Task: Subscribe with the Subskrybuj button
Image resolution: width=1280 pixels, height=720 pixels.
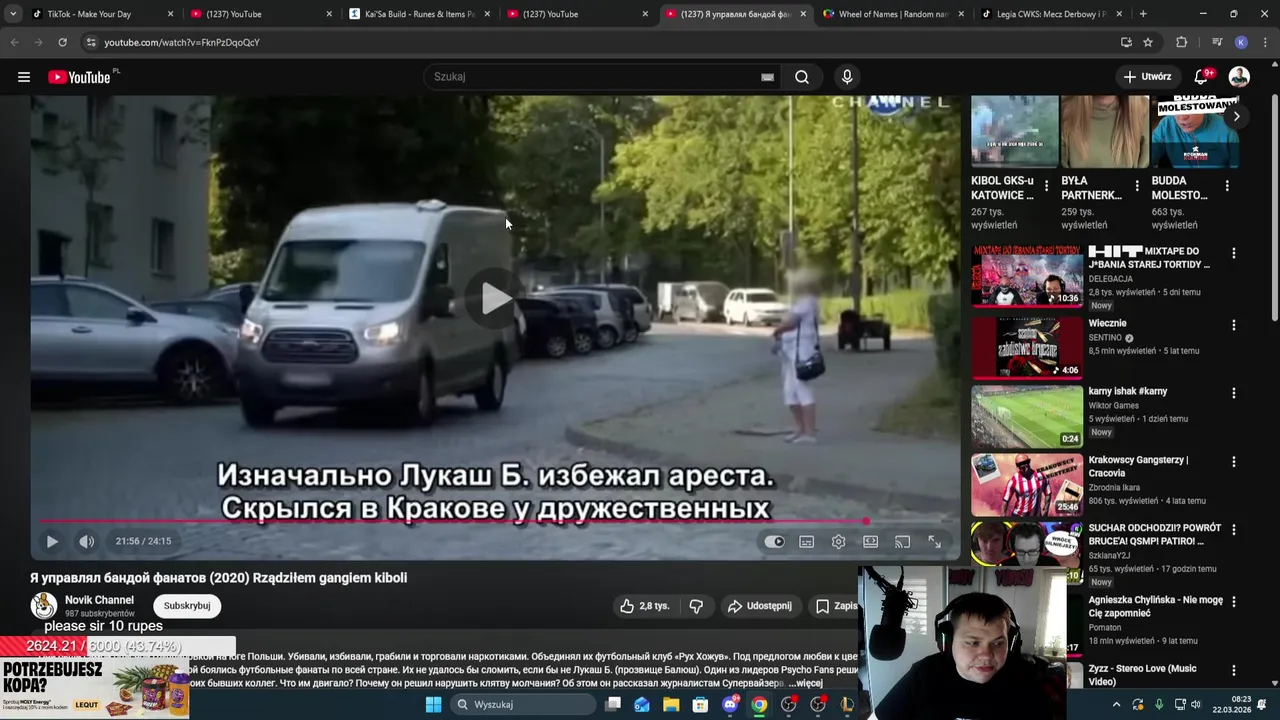Action: (187, 606)
